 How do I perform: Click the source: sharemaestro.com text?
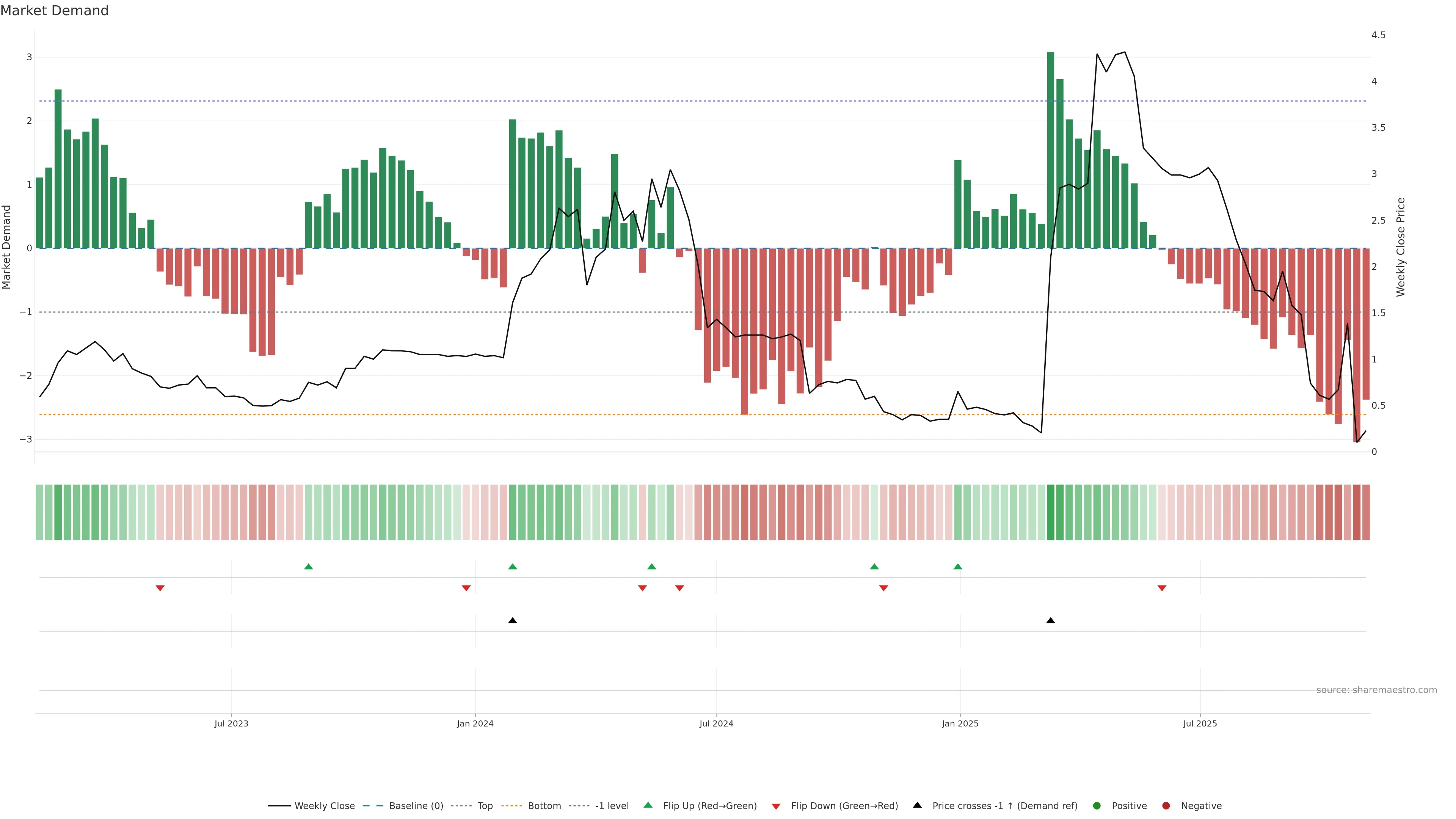[1376, 690]
